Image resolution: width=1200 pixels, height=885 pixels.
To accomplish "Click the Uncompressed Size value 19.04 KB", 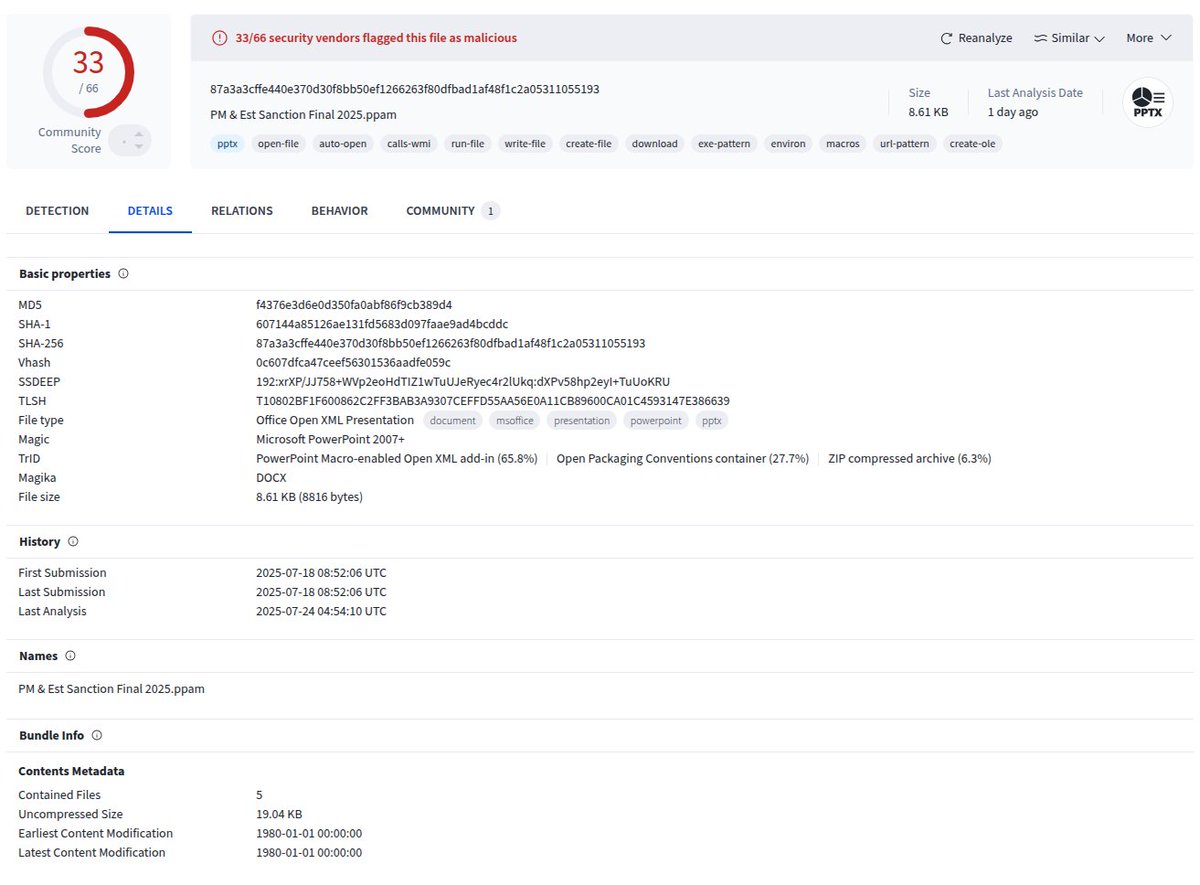I will click(279, 814).
